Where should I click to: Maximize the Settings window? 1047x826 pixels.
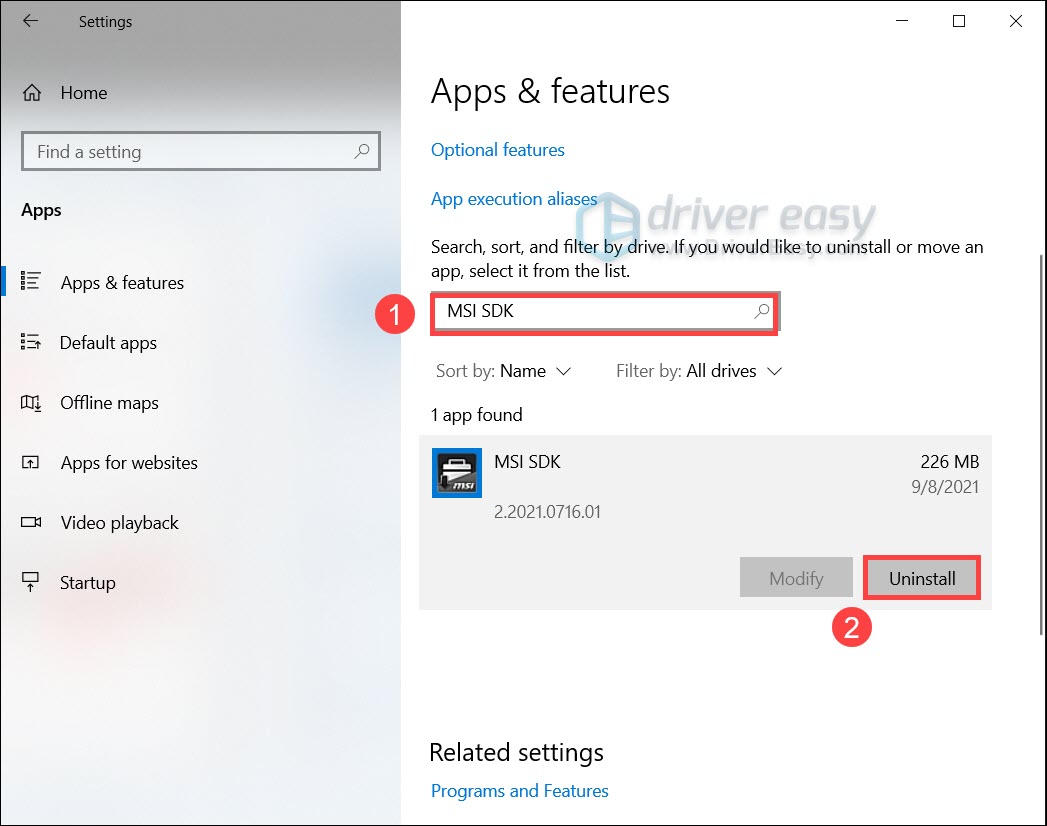click(x=959, y=21)
